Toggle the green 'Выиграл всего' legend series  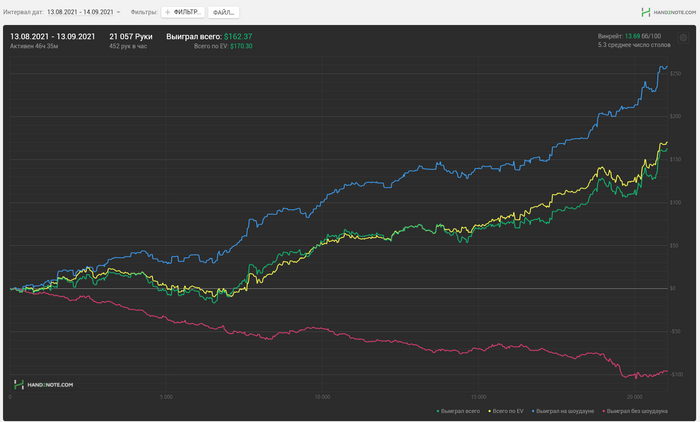click(x=458, y=411)
